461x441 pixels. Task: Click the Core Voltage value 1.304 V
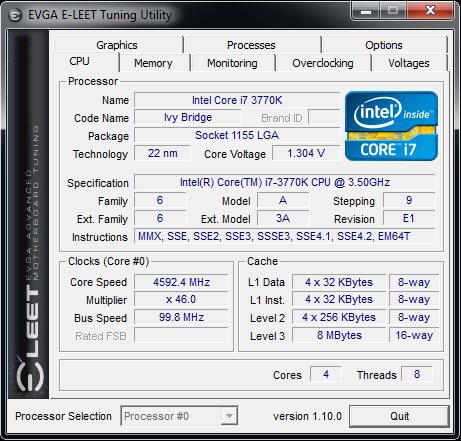click(306, 153)
